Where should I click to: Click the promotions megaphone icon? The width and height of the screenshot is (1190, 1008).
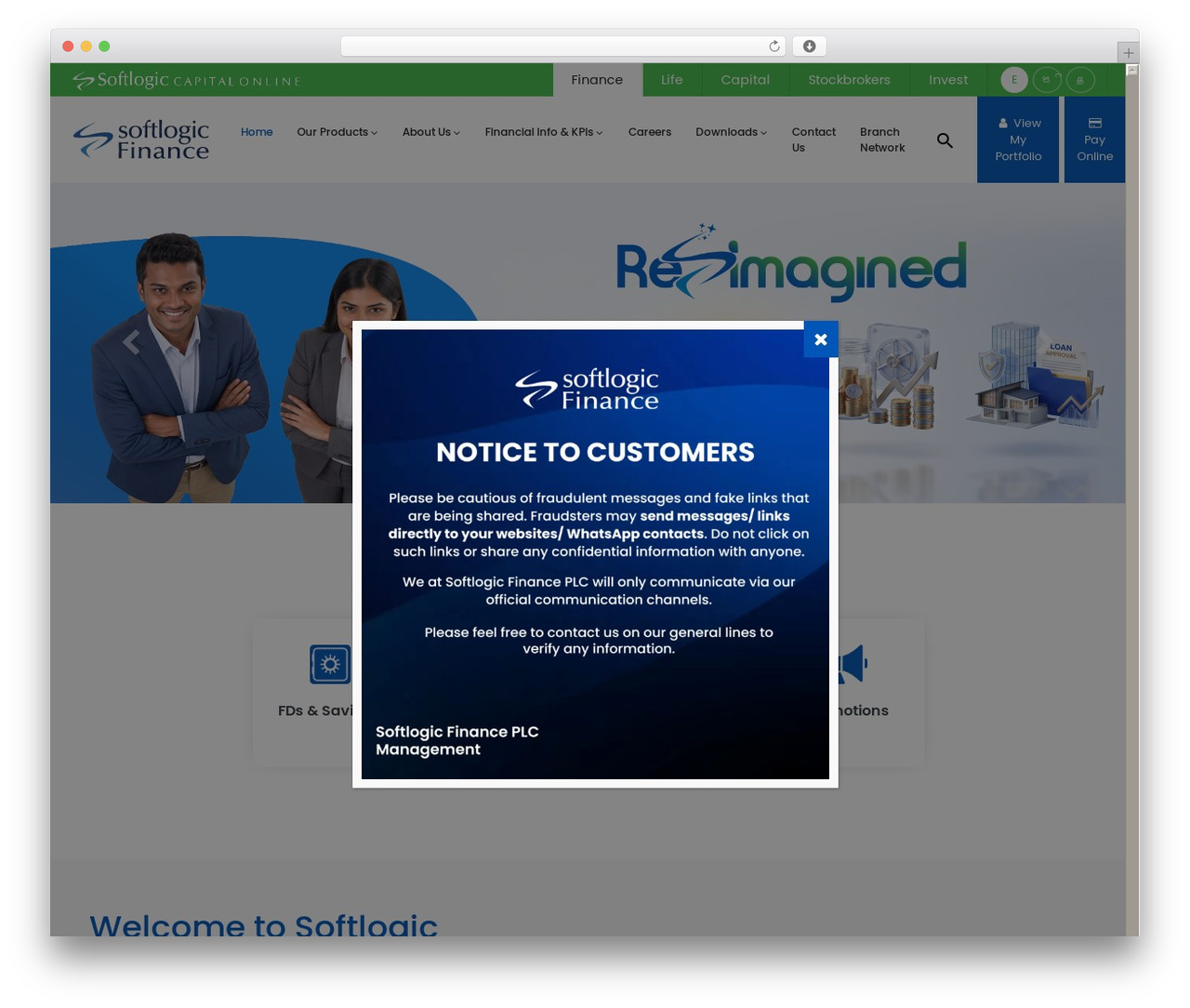click(853, 664)
